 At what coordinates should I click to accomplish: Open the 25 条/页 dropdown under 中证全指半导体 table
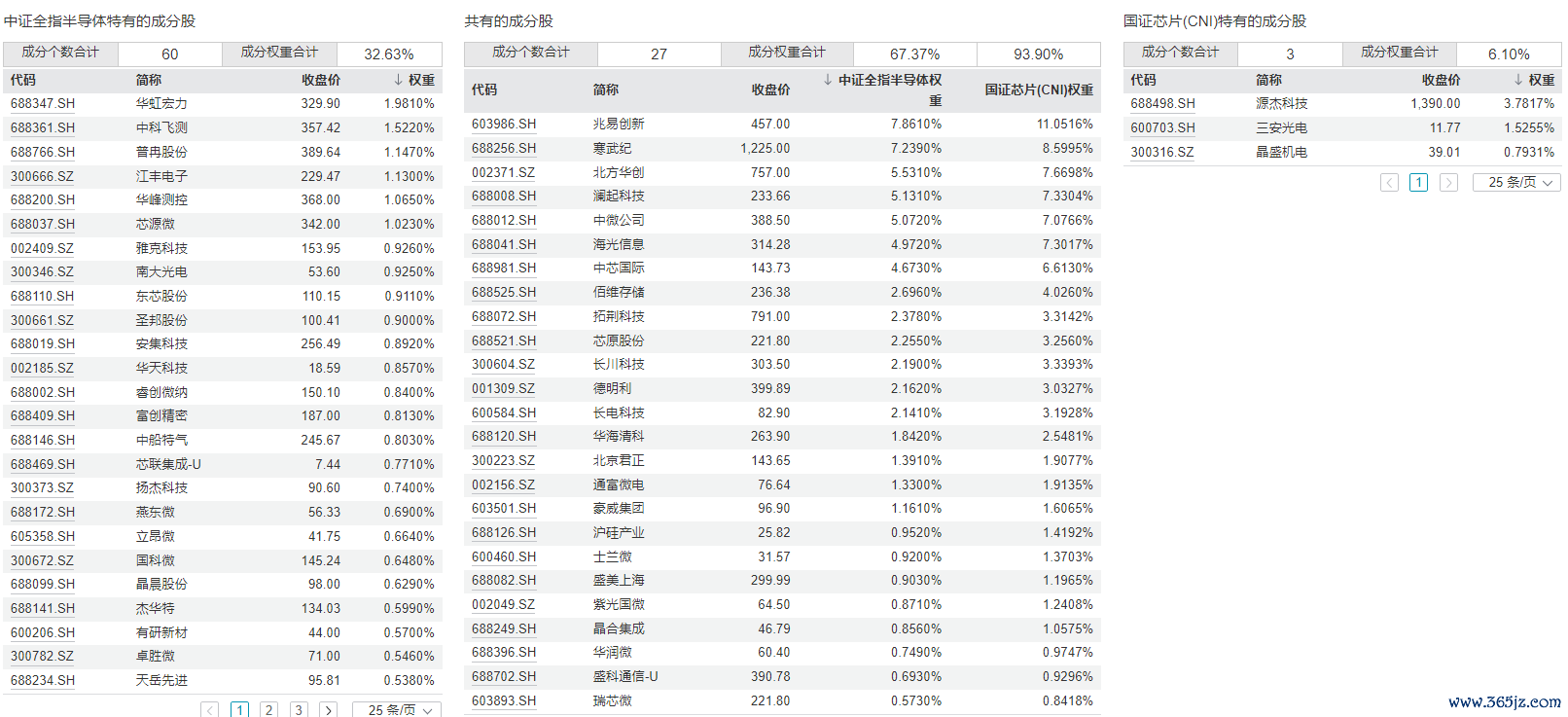397,710
